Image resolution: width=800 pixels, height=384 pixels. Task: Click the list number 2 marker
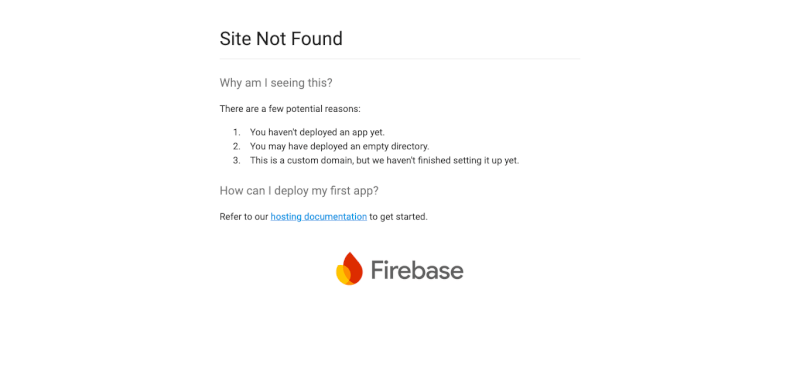236,146
